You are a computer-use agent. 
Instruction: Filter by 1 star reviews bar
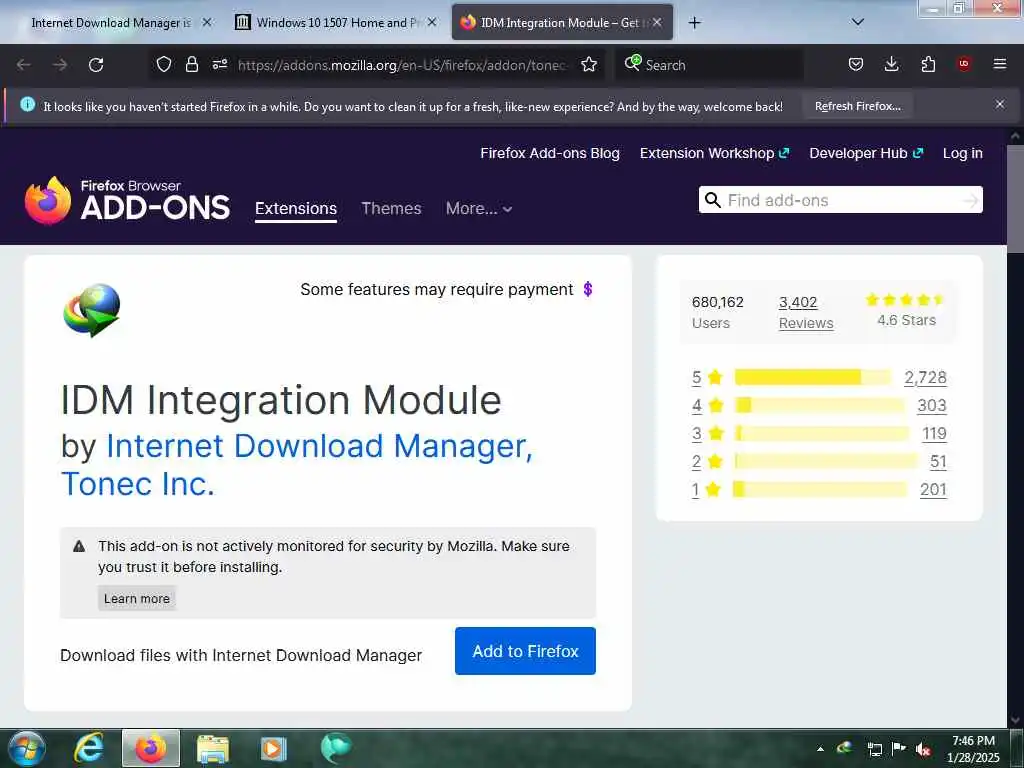pos(821,489)
